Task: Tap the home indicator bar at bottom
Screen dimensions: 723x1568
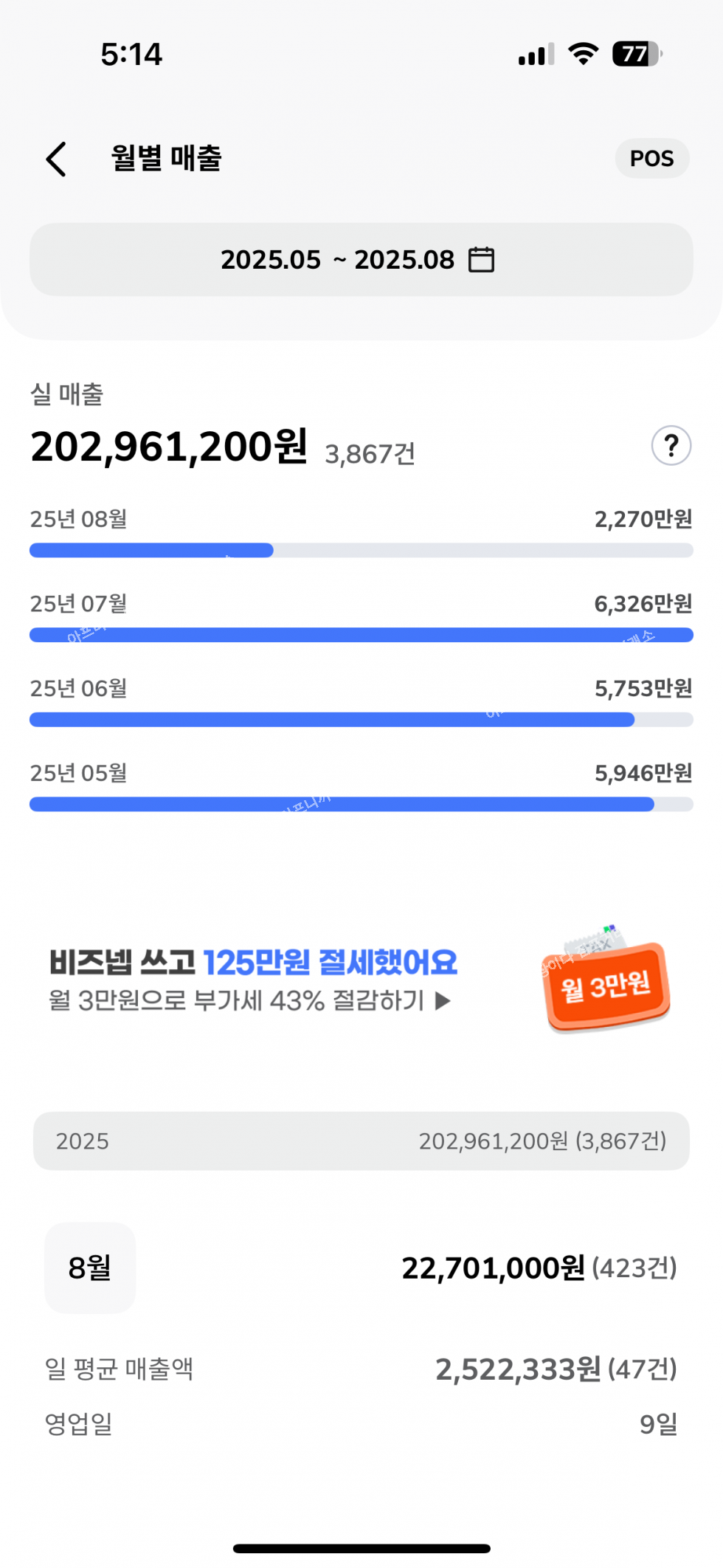Action: tap(361, 1548)
